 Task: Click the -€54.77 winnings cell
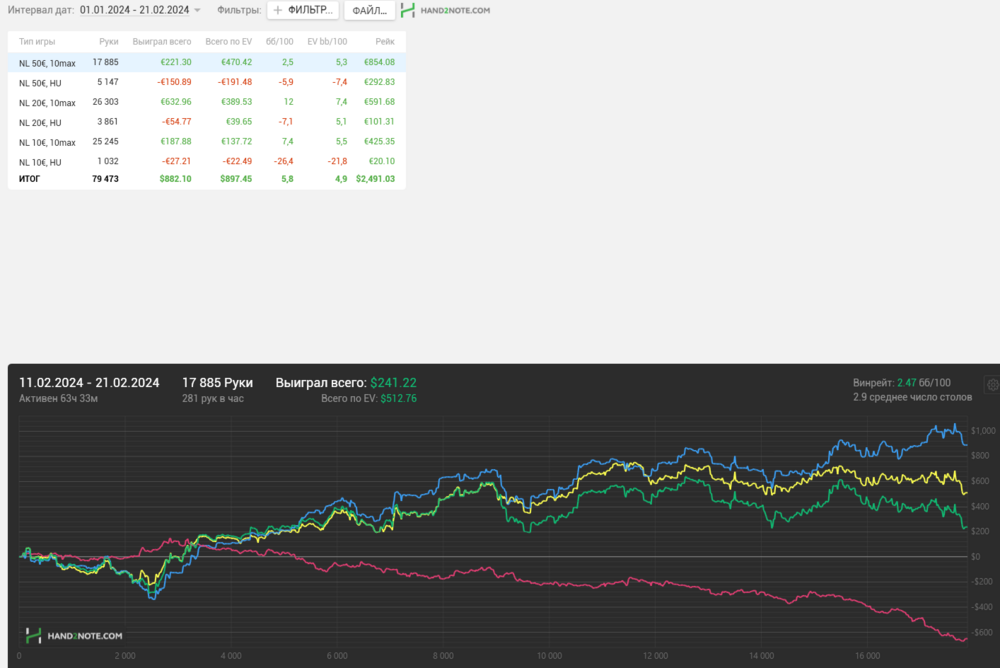point(176,121)
